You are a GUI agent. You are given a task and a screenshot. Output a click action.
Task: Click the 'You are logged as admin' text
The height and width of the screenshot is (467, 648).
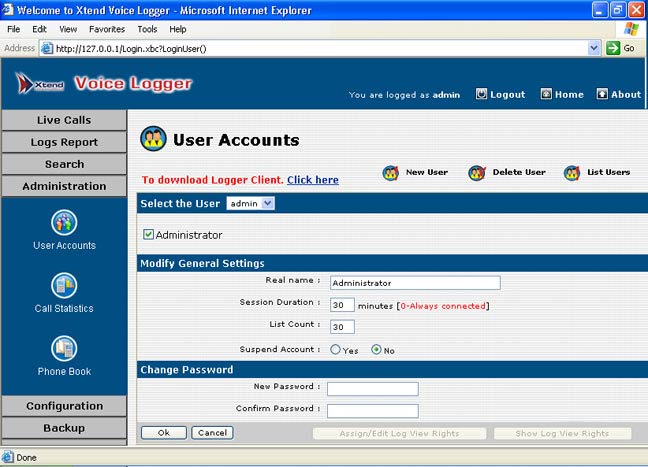404,95
